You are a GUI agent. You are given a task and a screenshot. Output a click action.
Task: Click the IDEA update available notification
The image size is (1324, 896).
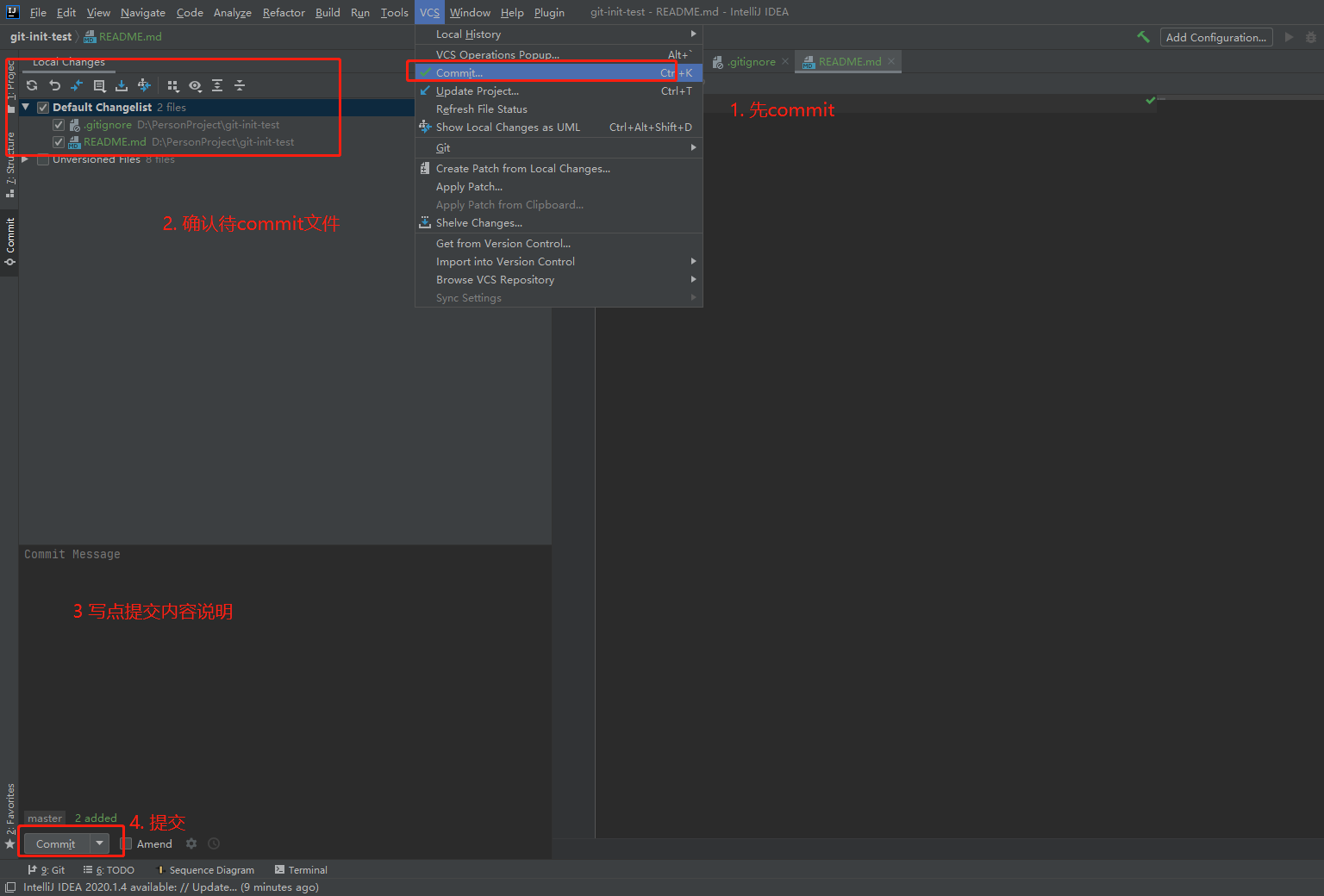point(171,887)
